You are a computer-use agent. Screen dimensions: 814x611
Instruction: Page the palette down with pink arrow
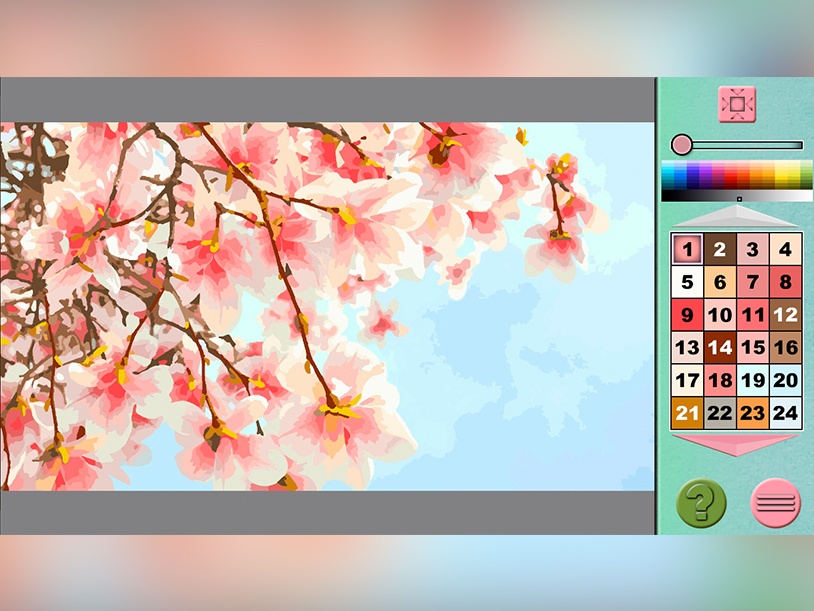point(736,445)
